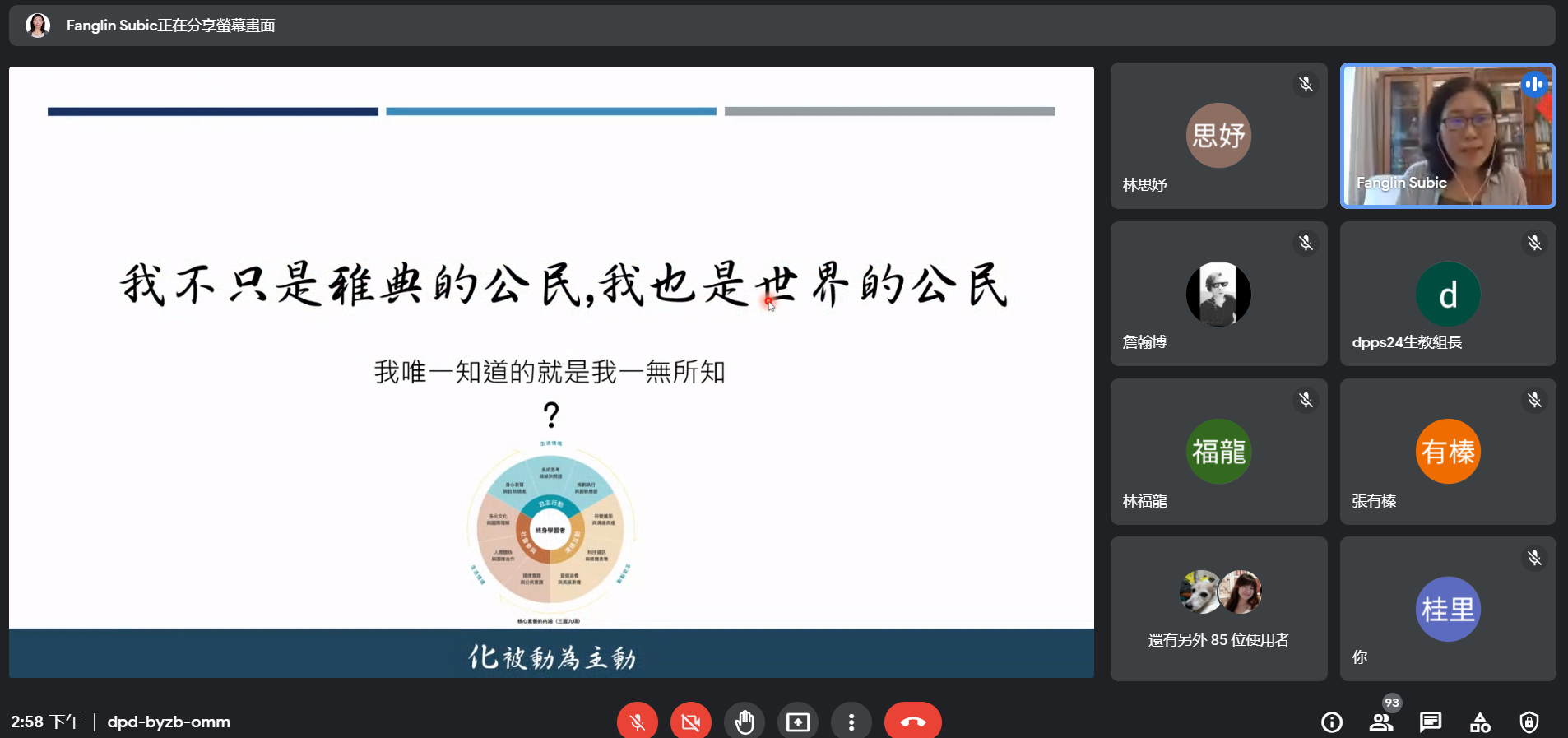Select Fanglin Subic's video tile
Viewport: 1568px width, 738px height.
coord(1447,136)
